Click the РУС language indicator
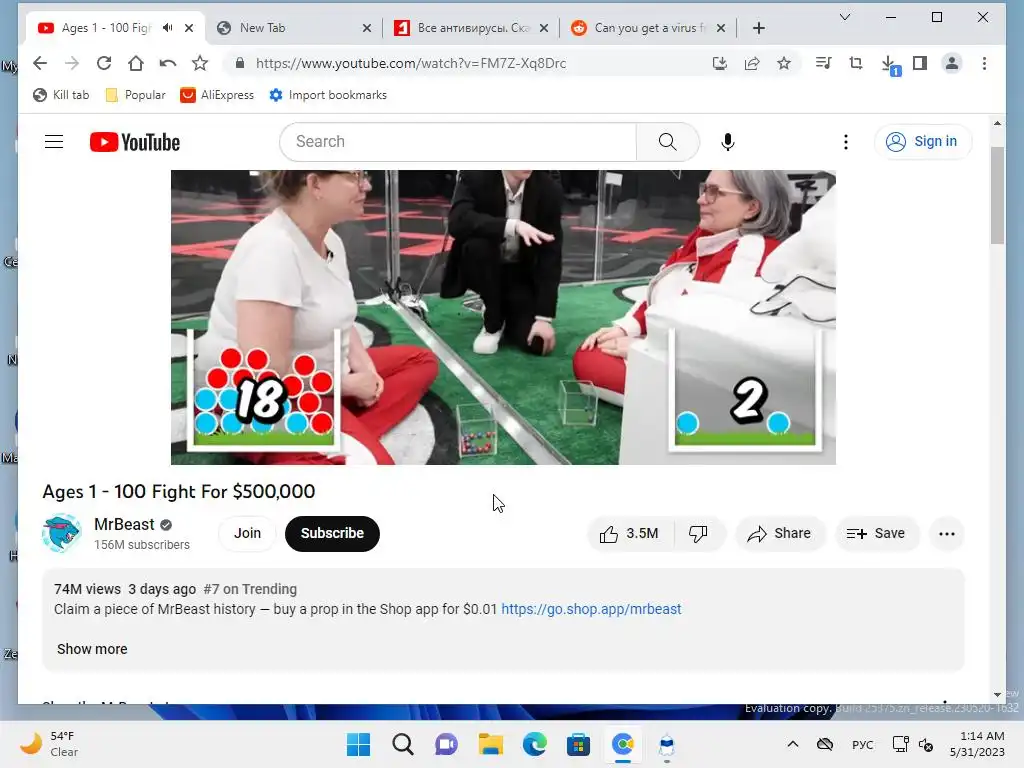1024x768 pixels. (862, 744)
